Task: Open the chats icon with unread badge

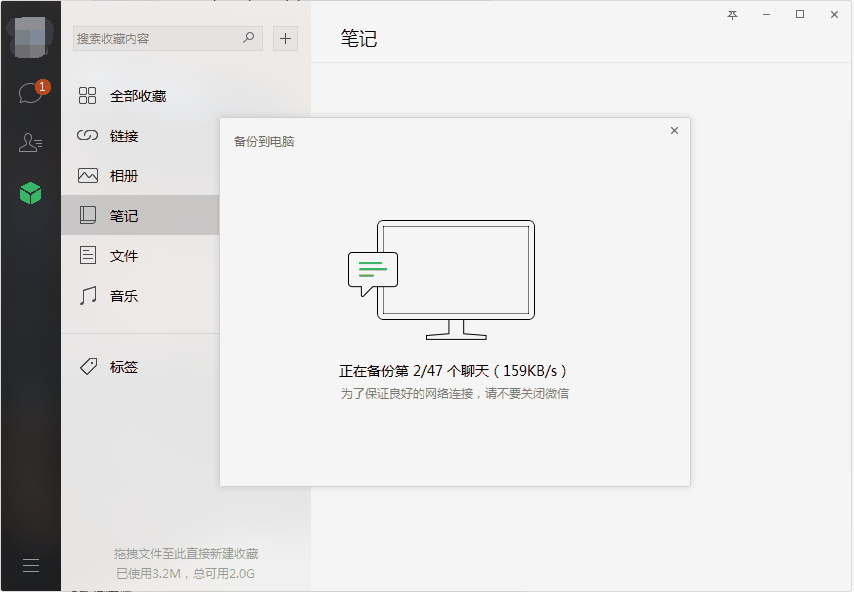Action: 31,93
